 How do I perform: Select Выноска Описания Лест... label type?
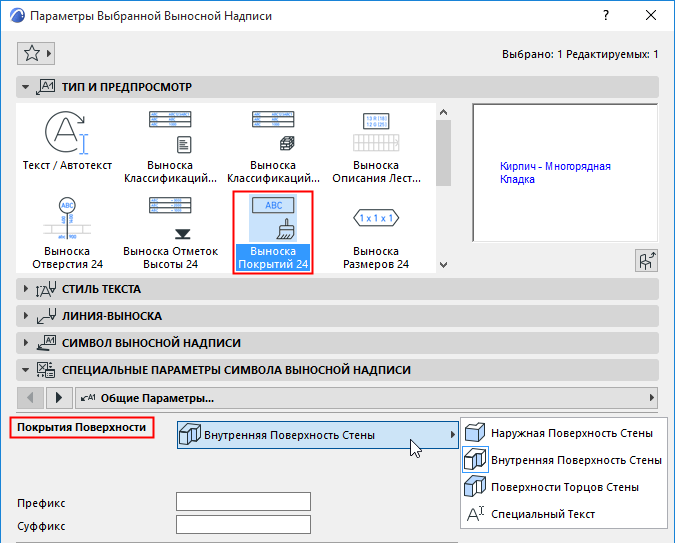376,146
